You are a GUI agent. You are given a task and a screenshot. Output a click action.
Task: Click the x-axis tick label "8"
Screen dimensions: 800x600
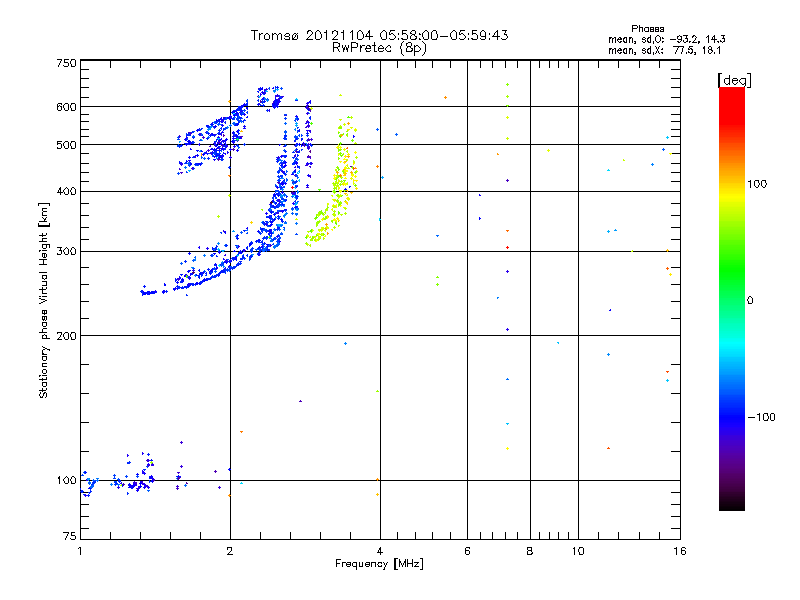pyautogui.click(x=530, y=551)
